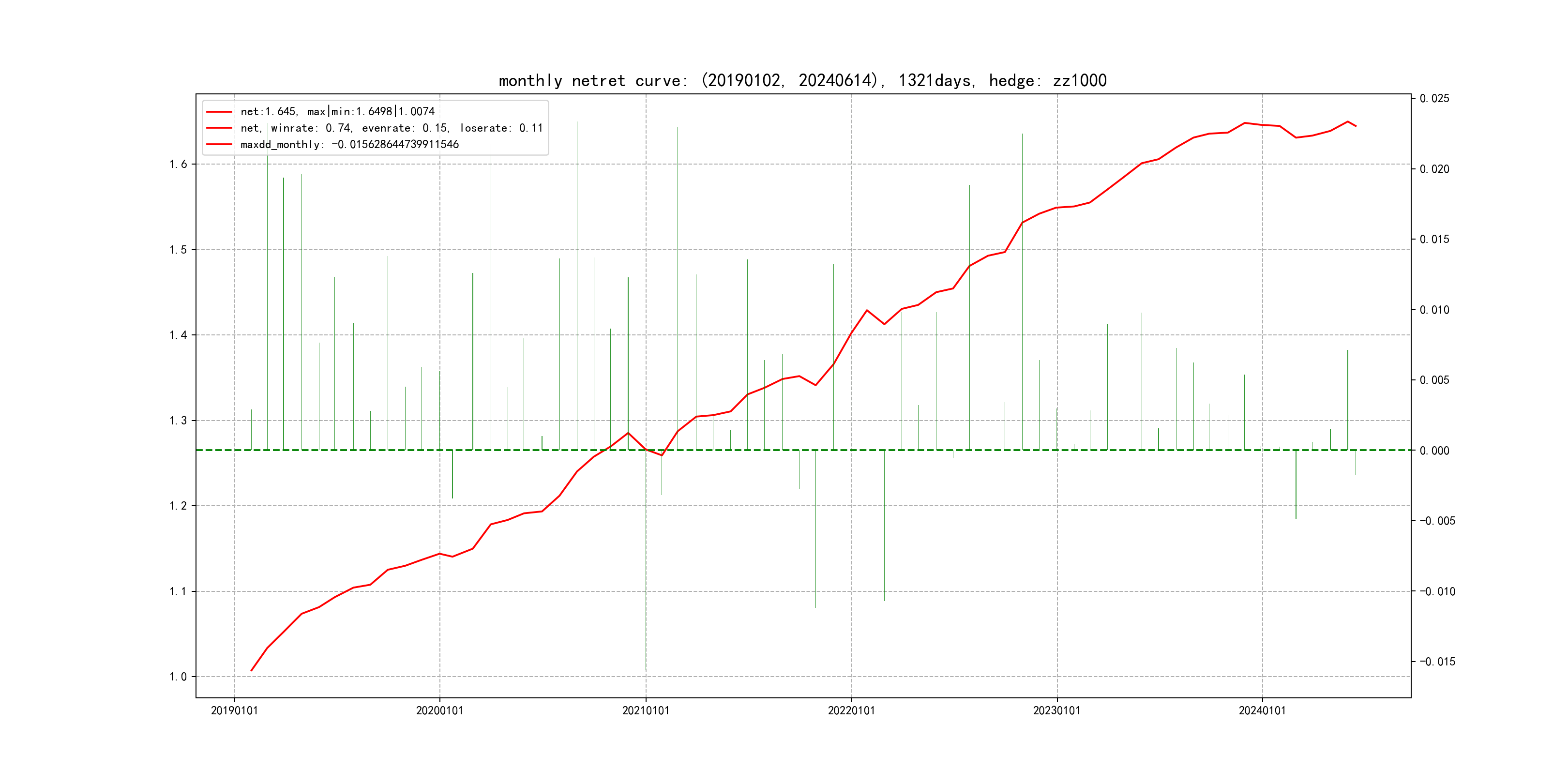Click the 20210101 x-axis label

[645, 710]
